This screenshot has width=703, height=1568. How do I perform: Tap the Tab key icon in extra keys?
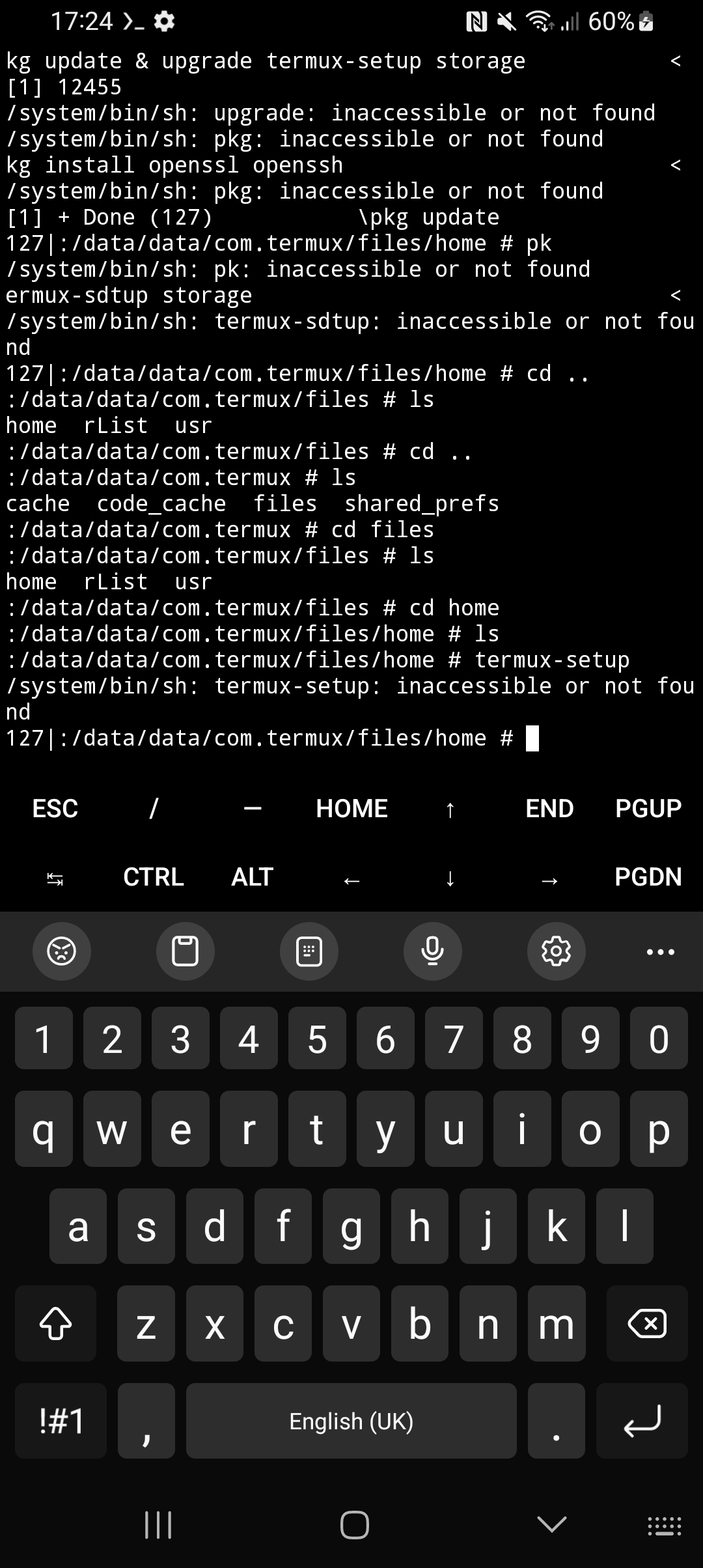click(x=55, y=880)
